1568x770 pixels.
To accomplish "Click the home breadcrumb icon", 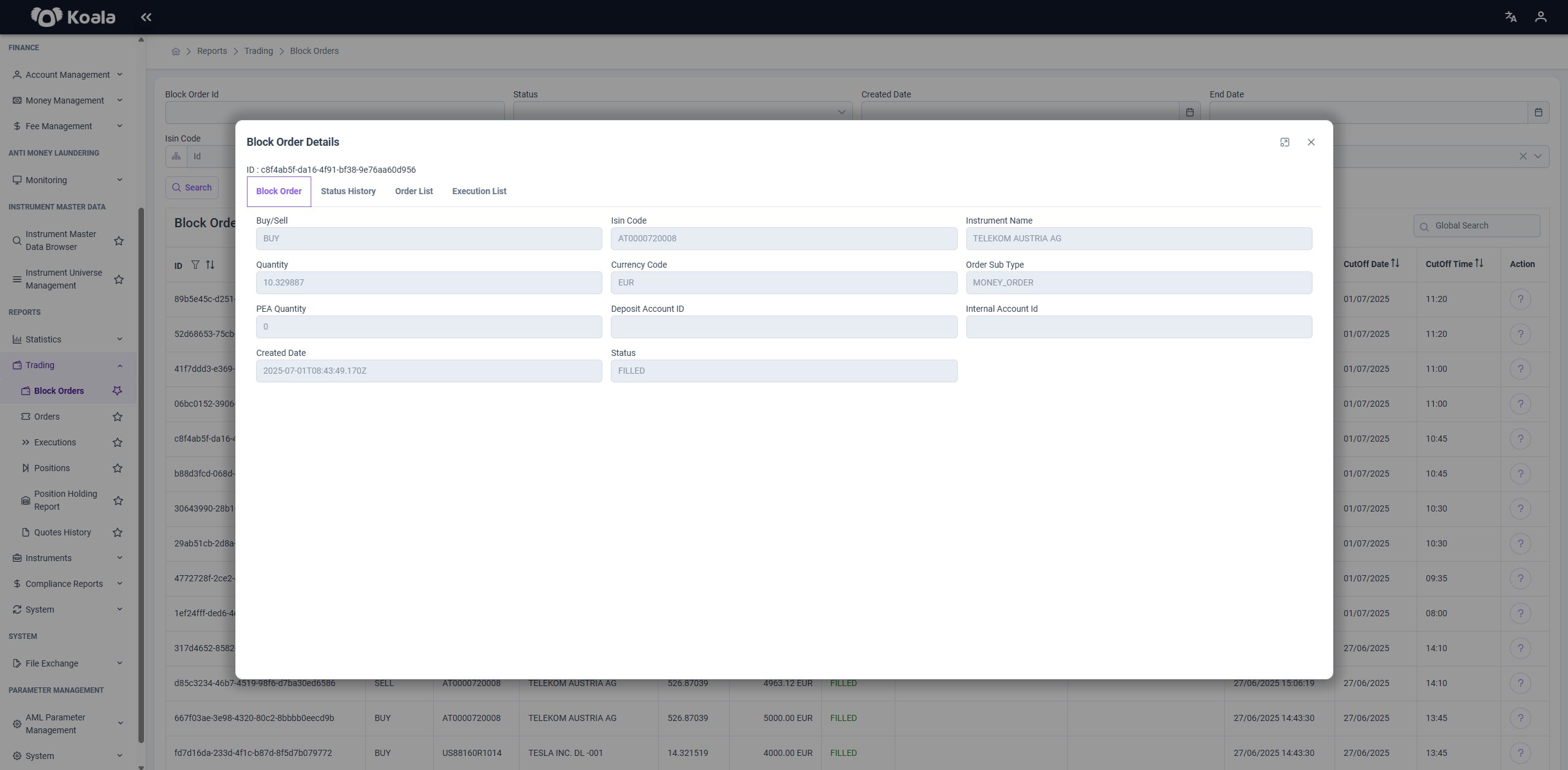I will [x=176, y=51].
